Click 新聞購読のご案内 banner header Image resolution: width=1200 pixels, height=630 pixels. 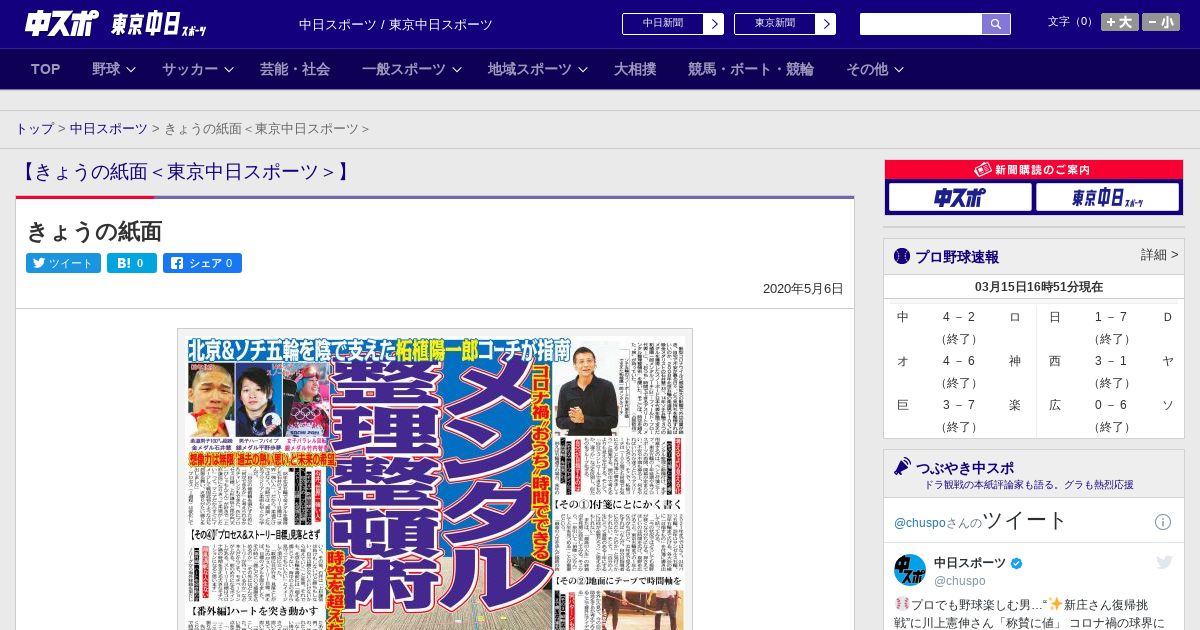[1034, 170]
